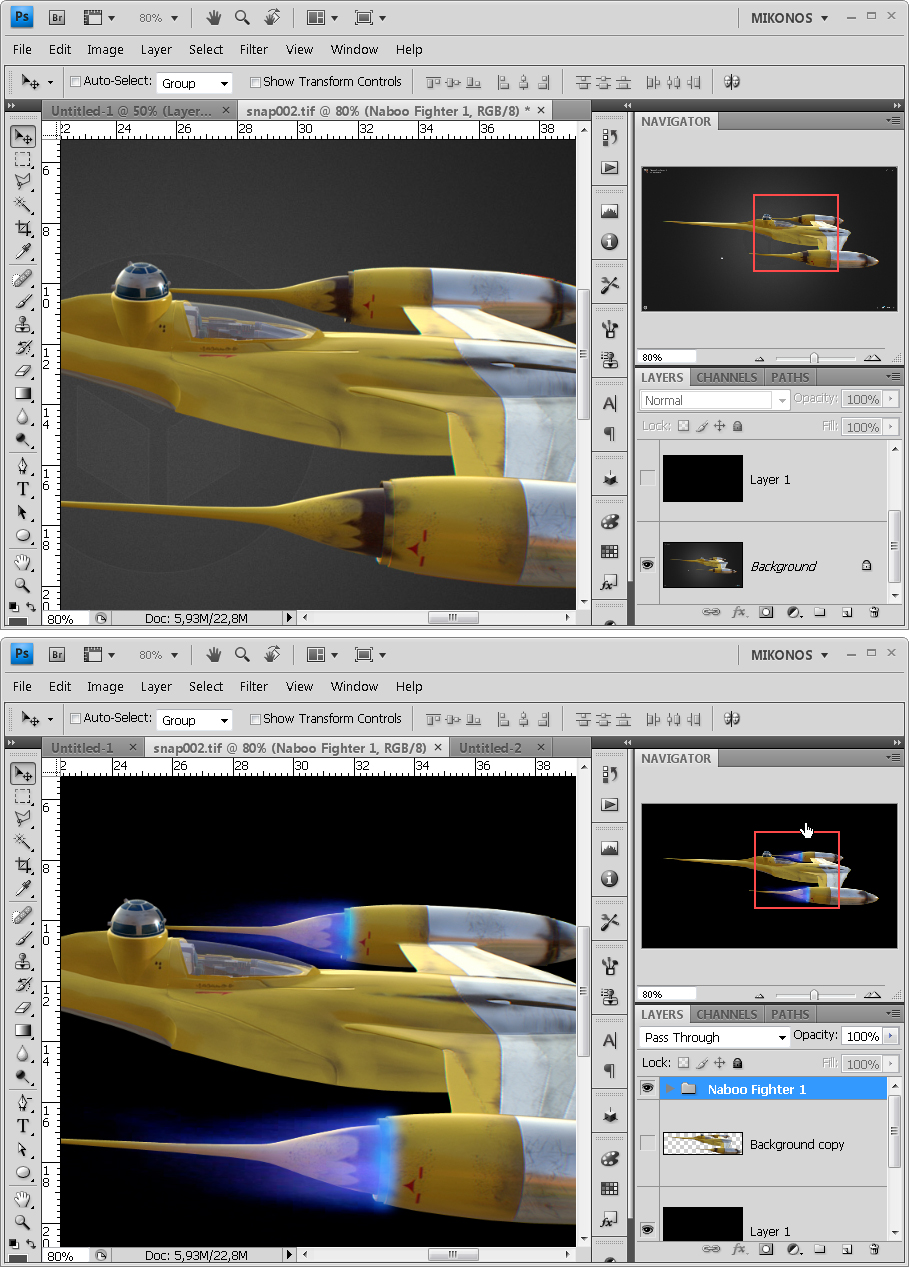Enable Auto-Select checkbox in the upper window
This screenshot has height=1267, width=909.
(76, 82)
